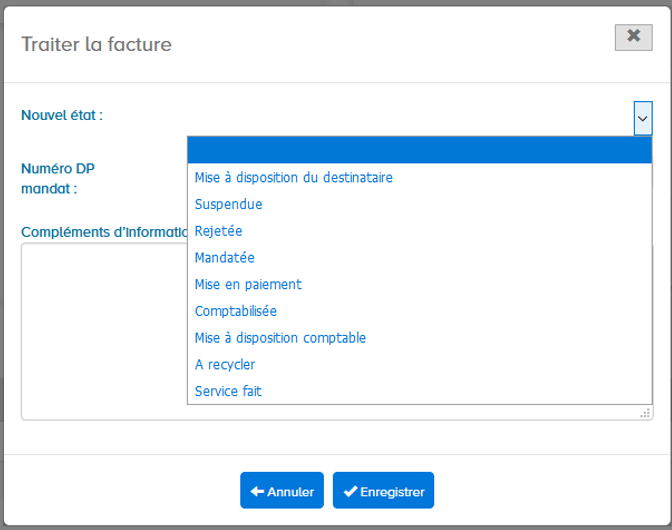Choose Mise à disposition comptable
Screen dimensions: 672x530
tap(420, 338)
